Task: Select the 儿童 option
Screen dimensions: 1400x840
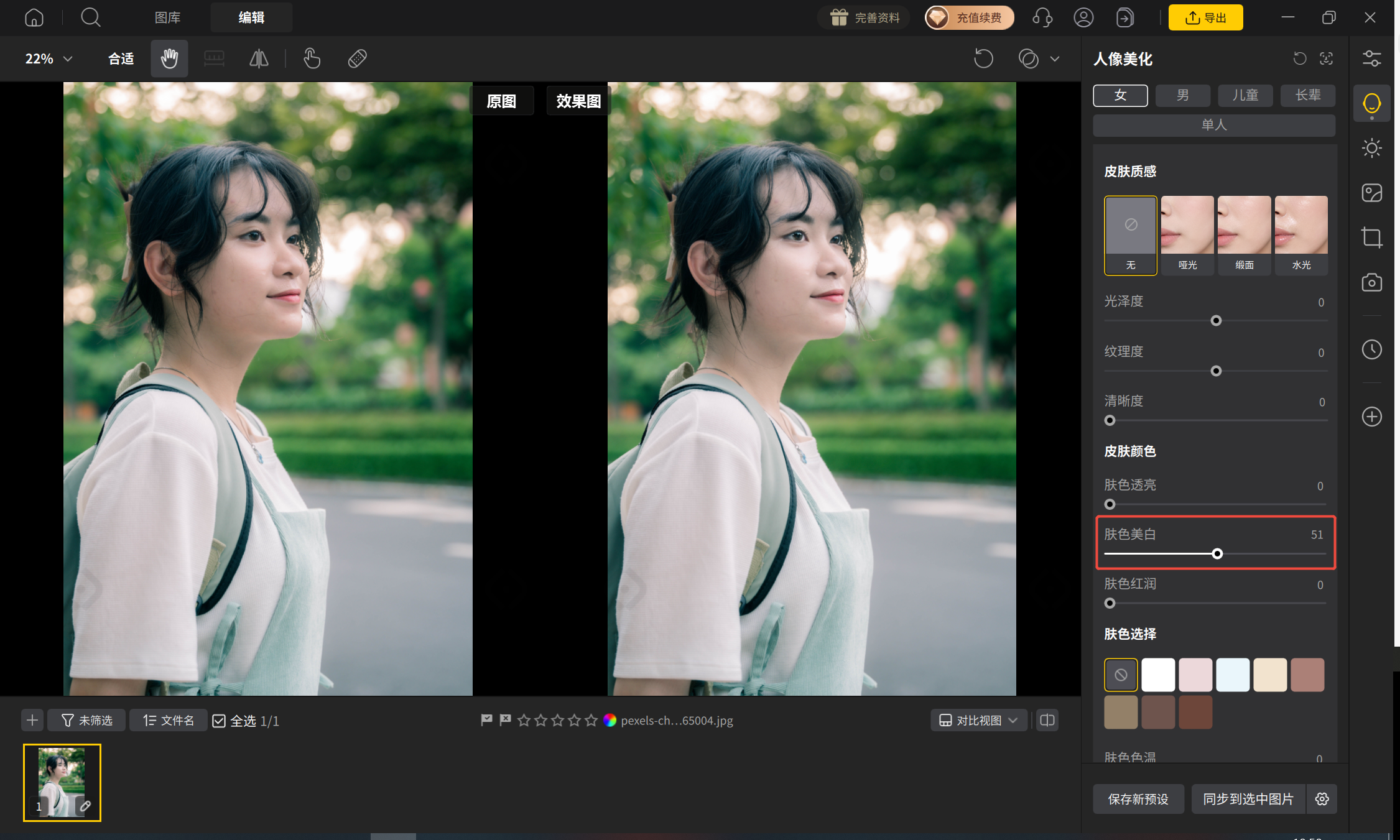Action: [x=1245, y=95]
